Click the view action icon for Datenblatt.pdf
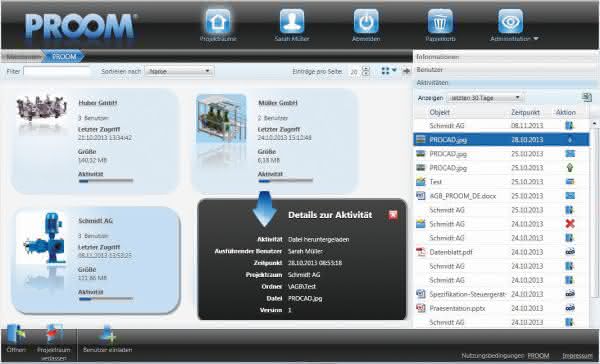Viewport: 600px width, 364px height. 570,252
